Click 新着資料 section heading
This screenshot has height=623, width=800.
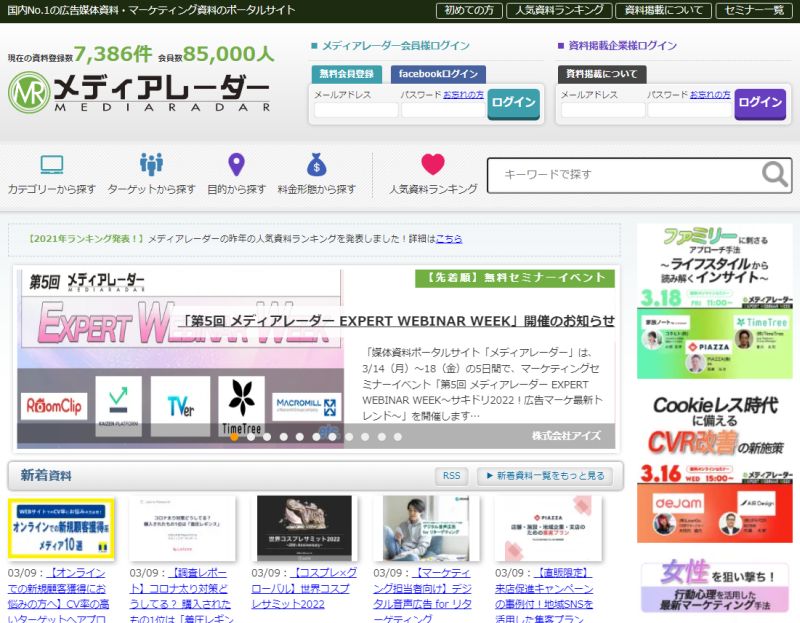coord(46,476)
